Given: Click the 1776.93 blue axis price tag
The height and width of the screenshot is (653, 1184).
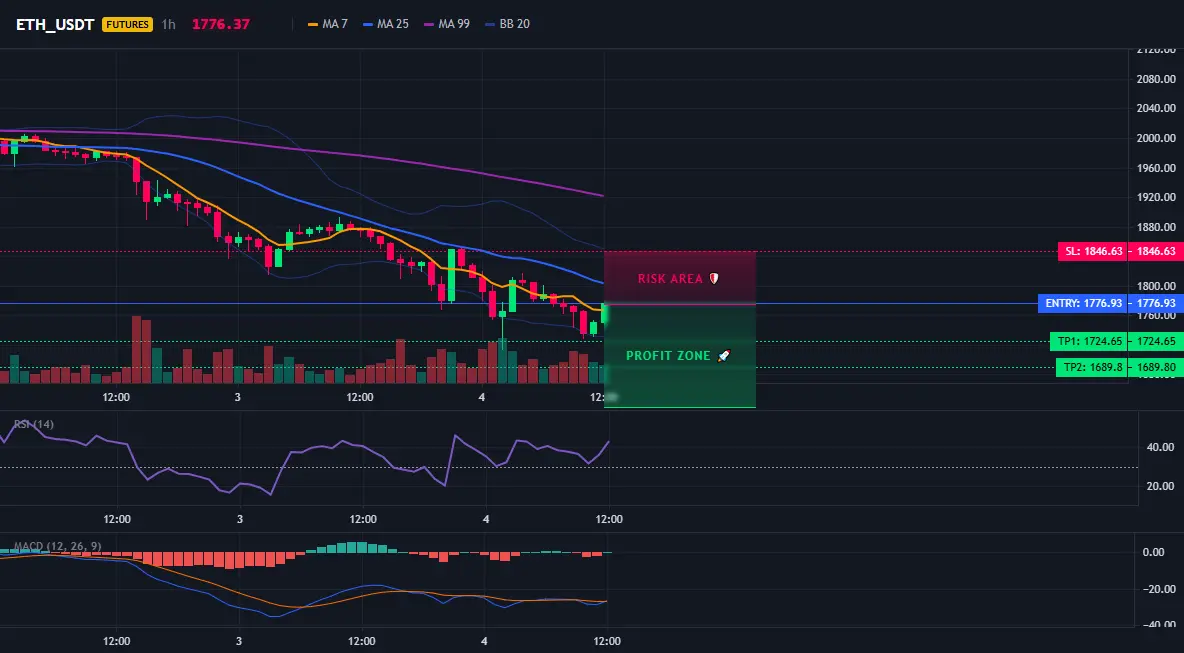Looking at the screenshot, I should (x=1155, y=303).
